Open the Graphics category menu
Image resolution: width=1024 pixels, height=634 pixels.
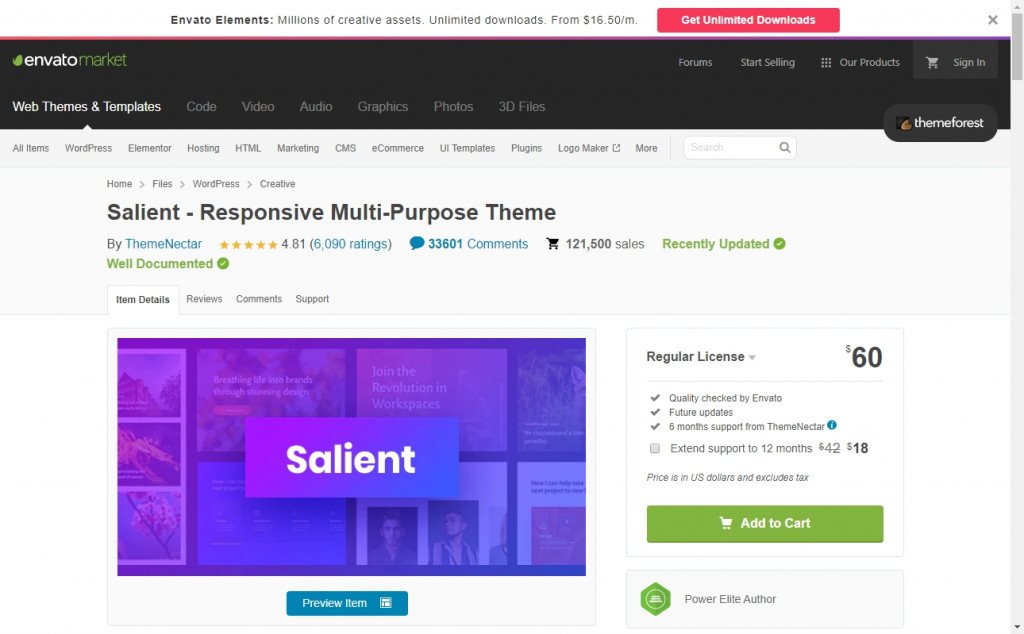pyautogui.click(x=383, y=106)
